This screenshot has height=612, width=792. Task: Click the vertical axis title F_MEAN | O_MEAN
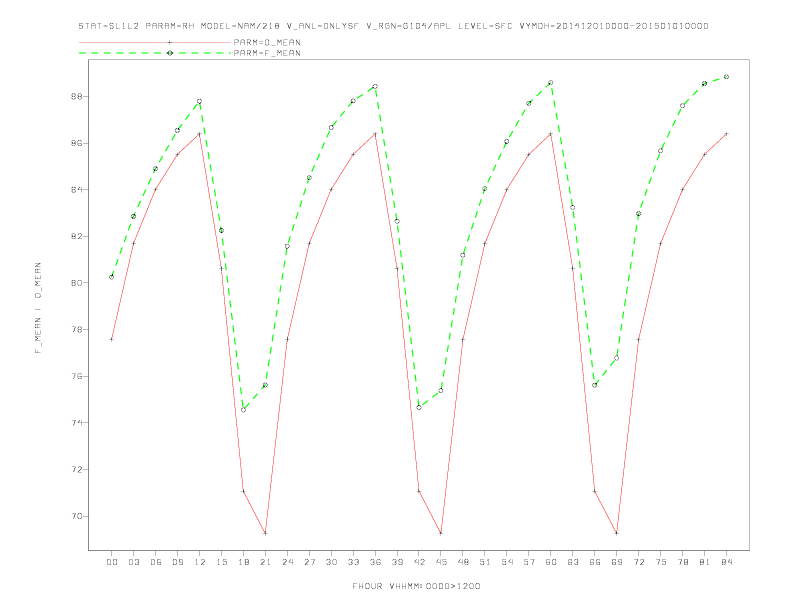tap(38, 308)
